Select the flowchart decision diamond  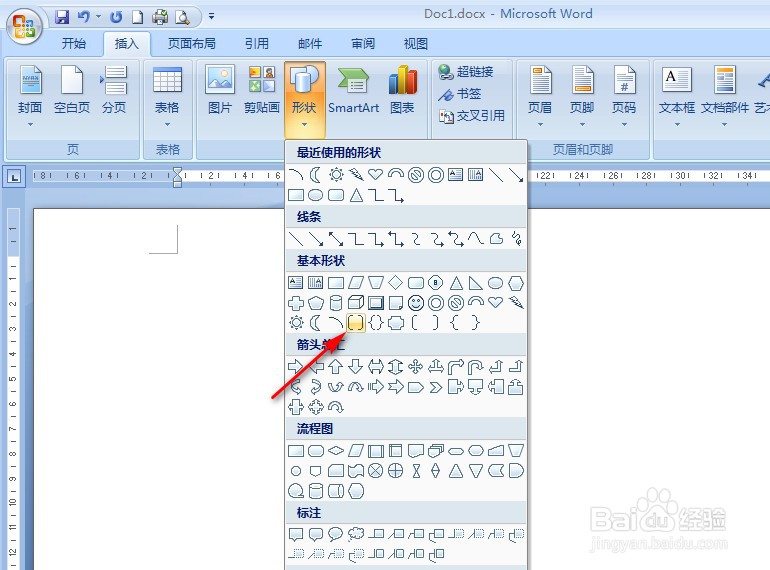point(336,451)
